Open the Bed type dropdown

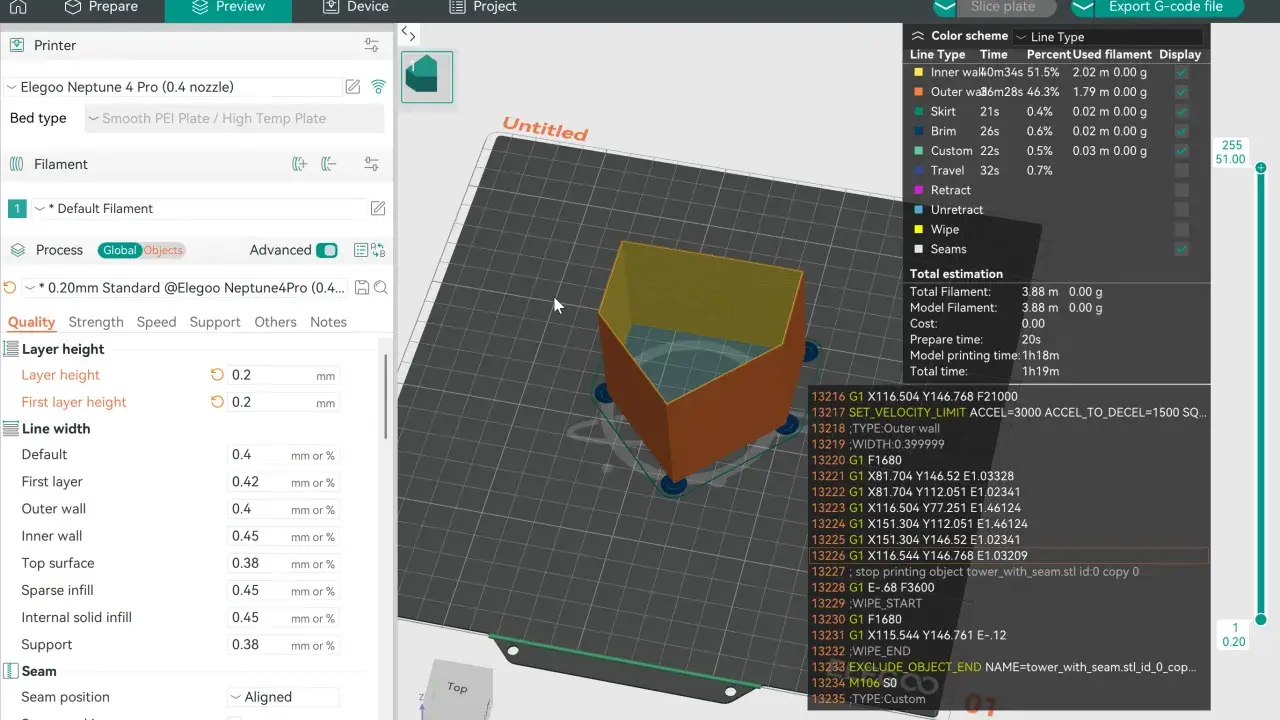234,118
